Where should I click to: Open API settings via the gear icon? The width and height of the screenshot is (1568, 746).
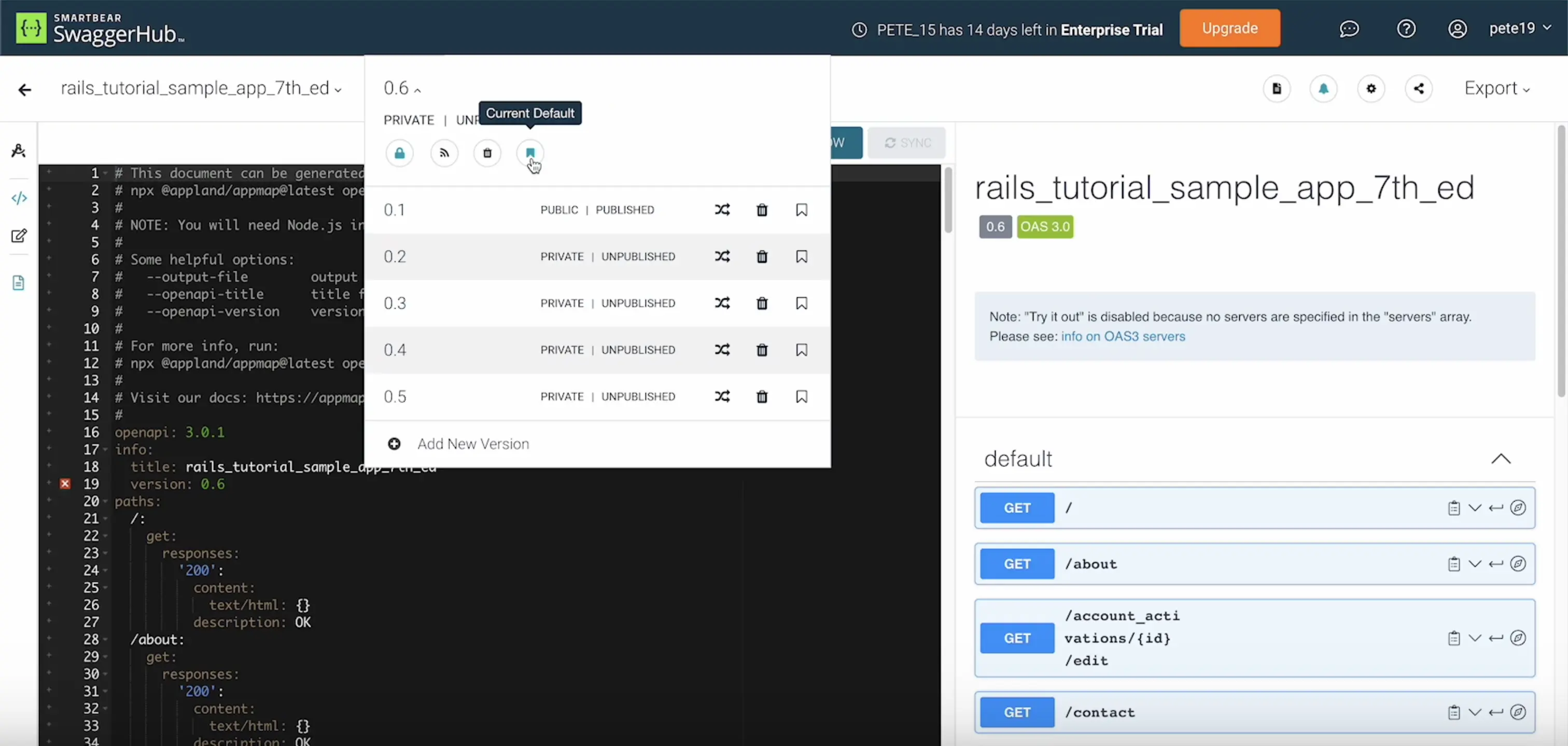1371,89
